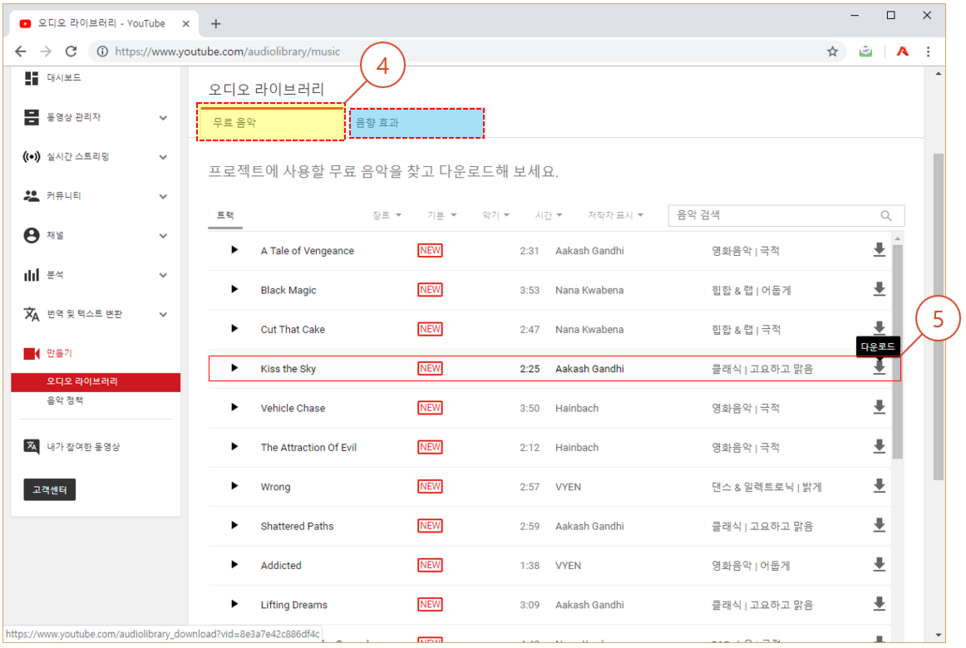Viewport: 966px width, 648px height.
Task: Play the track Shattered Paths
Action: tap(234, 525)
